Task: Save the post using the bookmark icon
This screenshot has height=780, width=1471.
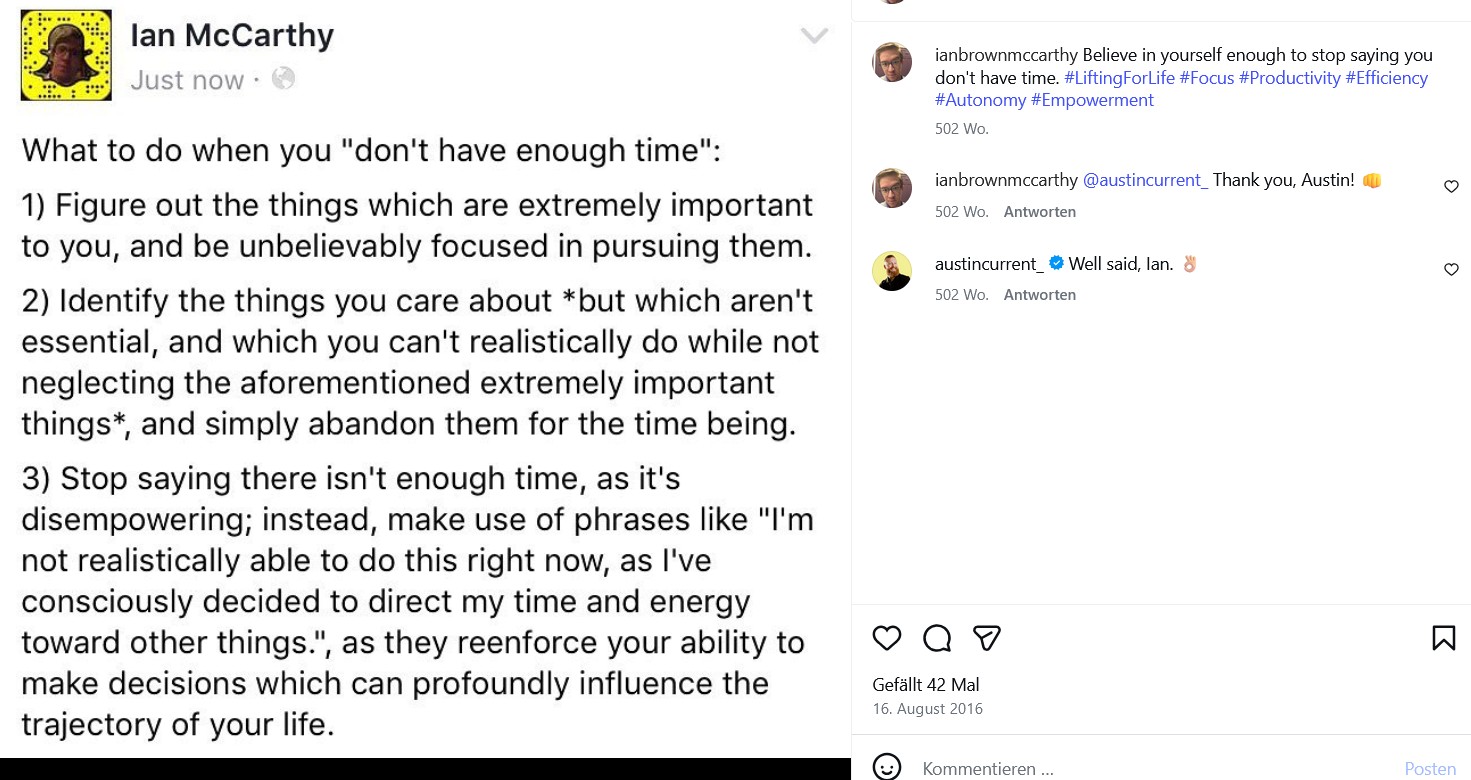Action: pos(1442,636)
